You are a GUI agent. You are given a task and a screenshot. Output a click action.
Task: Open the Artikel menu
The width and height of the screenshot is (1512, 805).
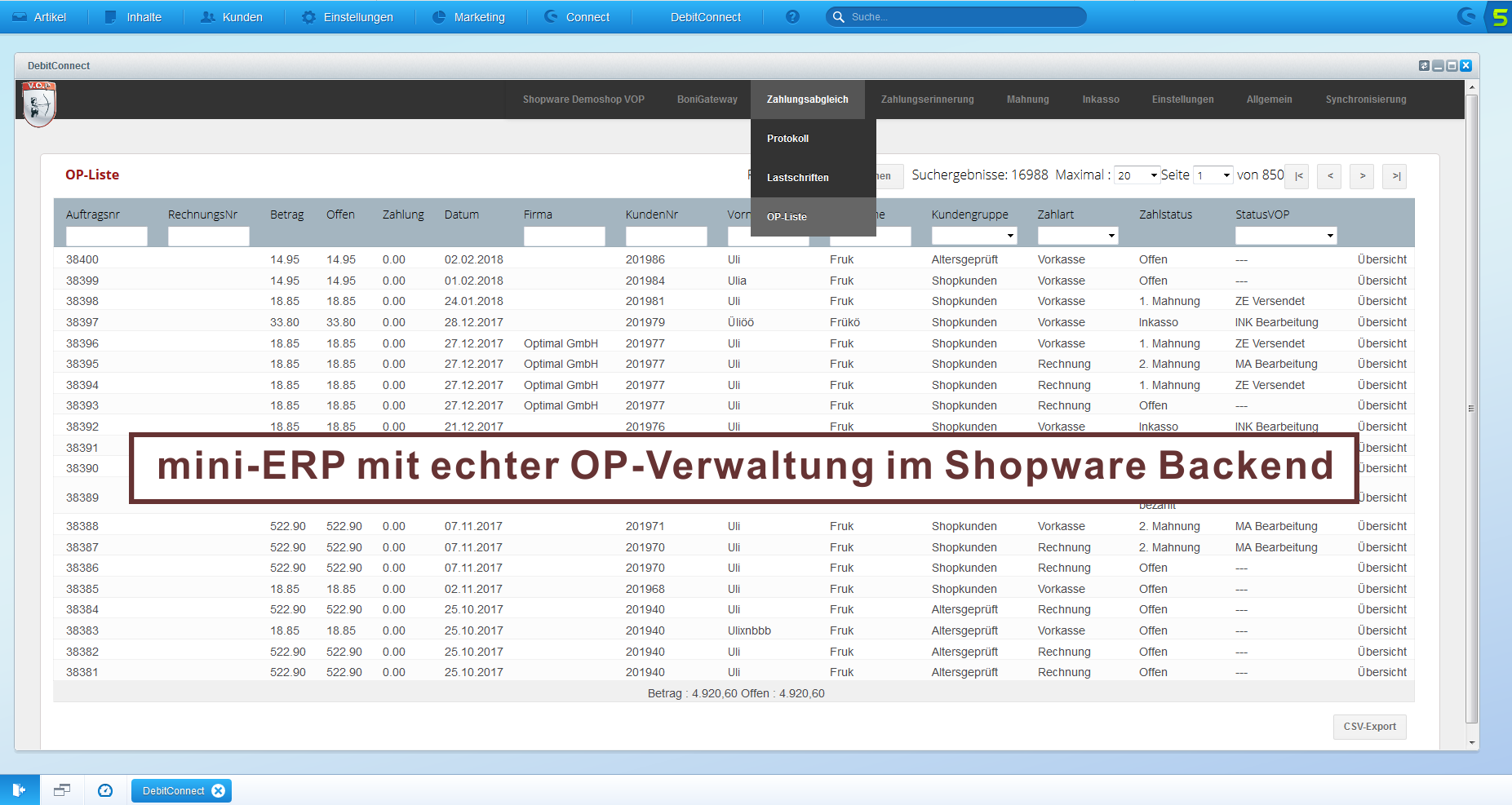click(x=39, y=17)
